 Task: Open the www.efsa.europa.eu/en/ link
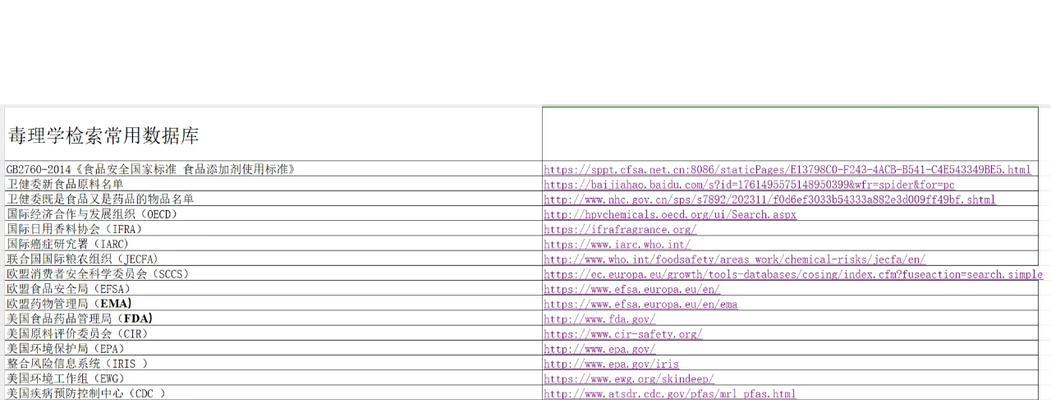pos(632,289)
